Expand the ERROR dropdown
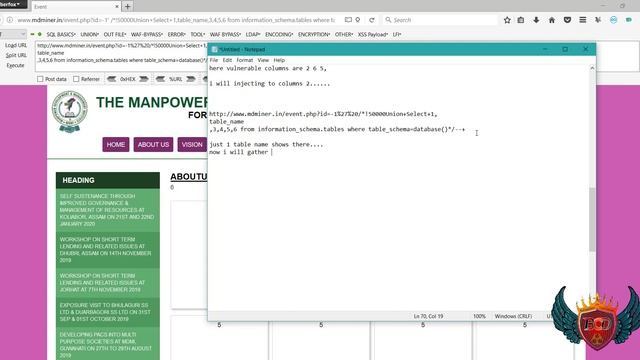 [x=176, y=35]
